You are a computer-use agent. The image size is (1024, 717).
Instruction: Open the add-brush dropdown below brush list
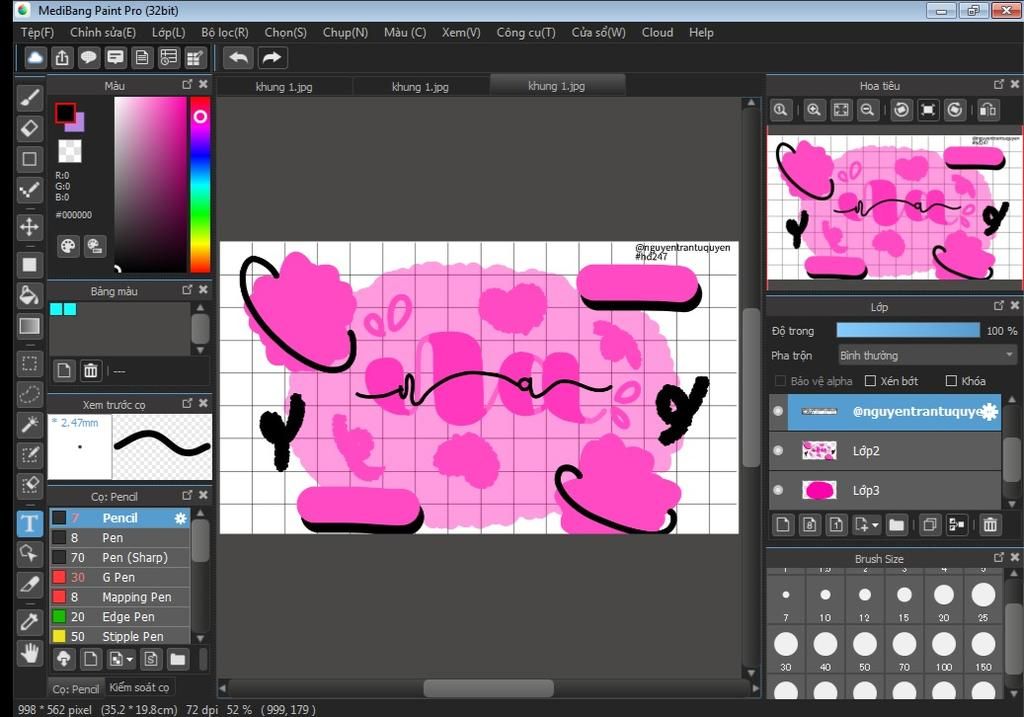coord(129,660)
